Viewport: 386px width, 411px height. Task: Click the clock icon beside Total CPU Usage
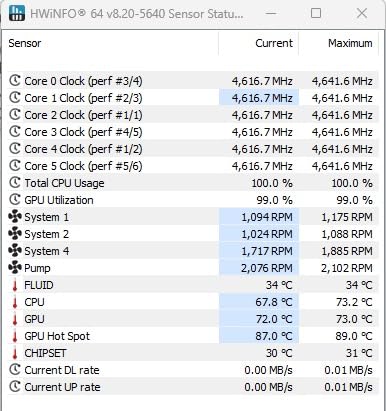pyautogui.click(x=15, y=183)
